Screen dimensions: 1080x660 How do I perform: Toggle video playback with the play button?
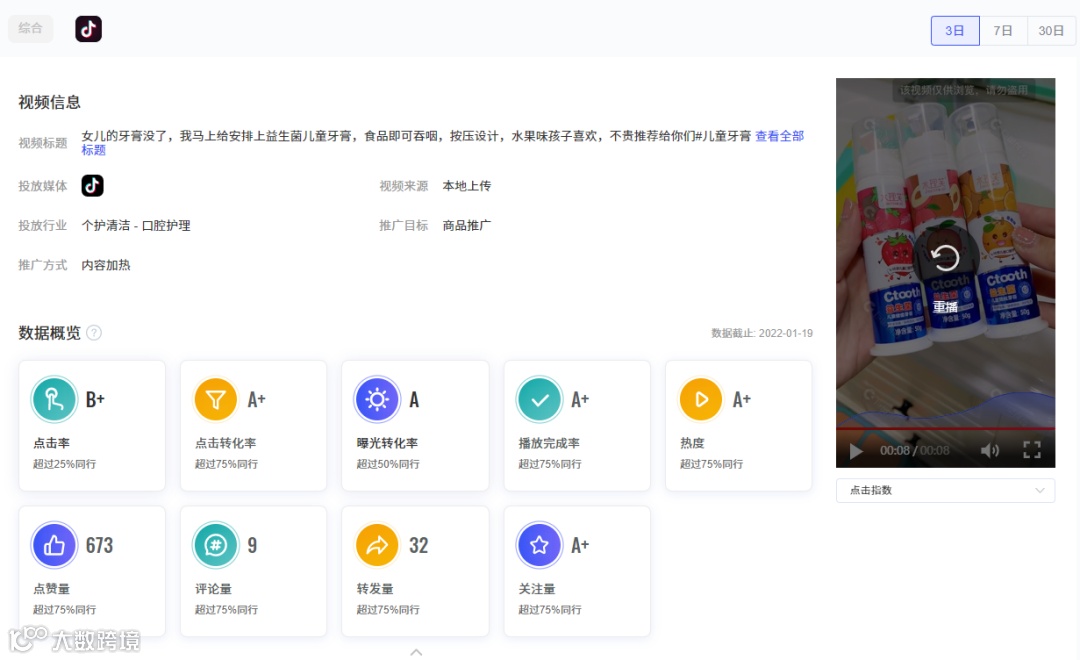coord(856,451)
